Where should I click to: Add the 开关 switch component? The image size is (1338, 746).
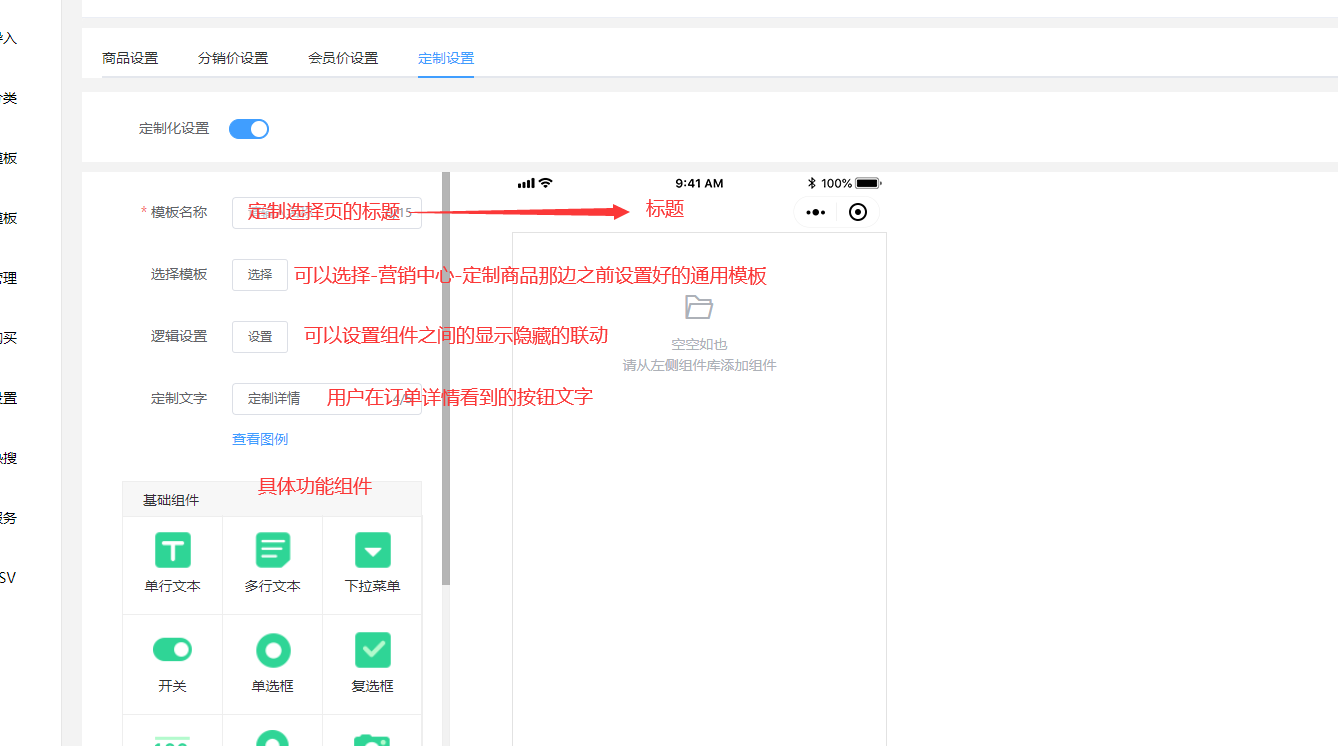pos(173,665)
